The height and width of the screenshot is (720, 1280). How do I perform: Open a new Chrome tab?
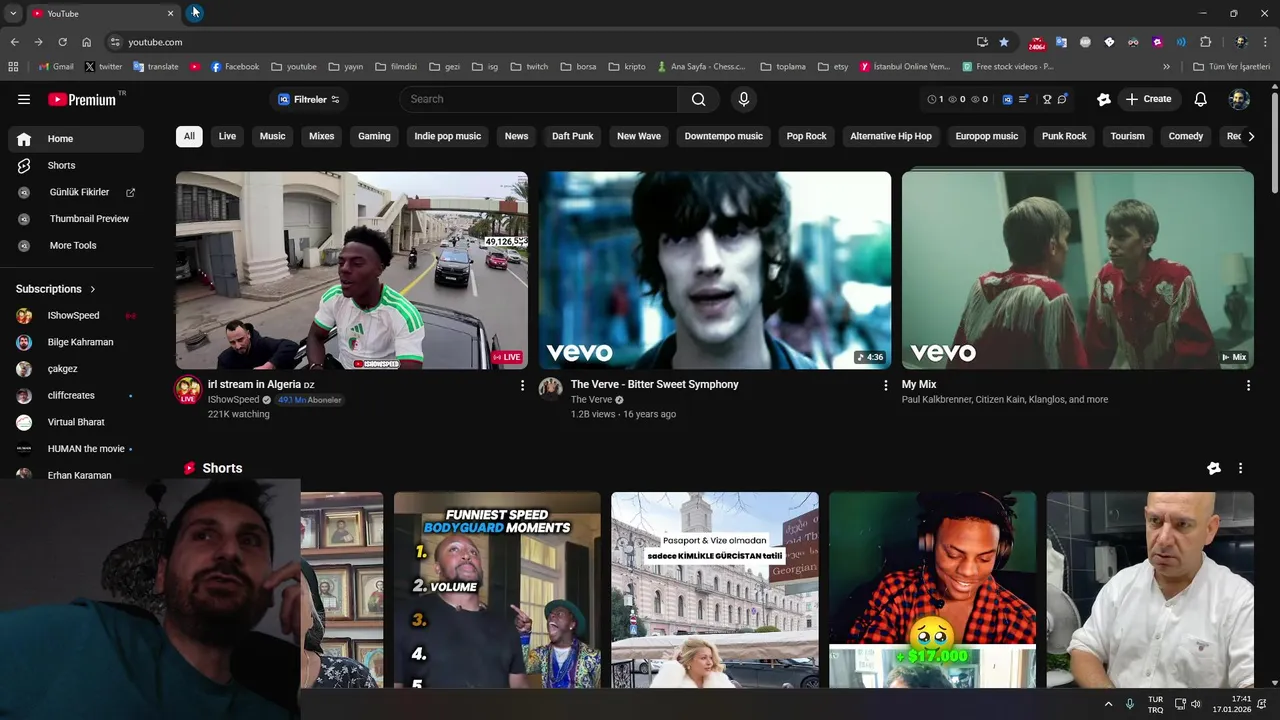coord(195,13)
